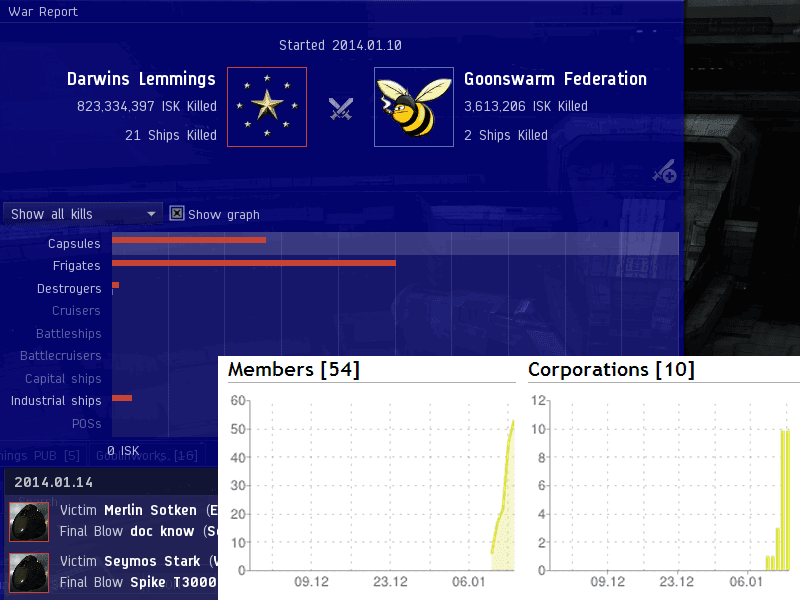Select the Battleships graph row
The image size is (800, 600).
339,333
